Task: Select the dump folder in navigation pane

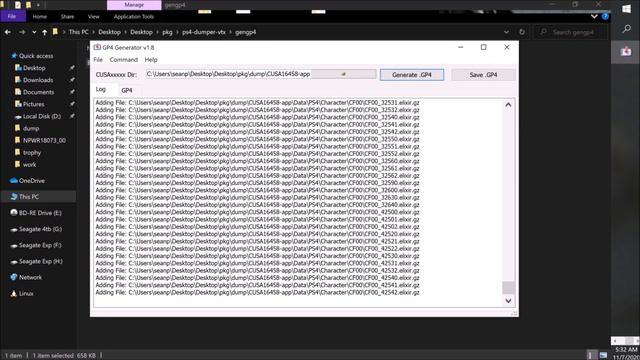Action: (x=31, y=128)
